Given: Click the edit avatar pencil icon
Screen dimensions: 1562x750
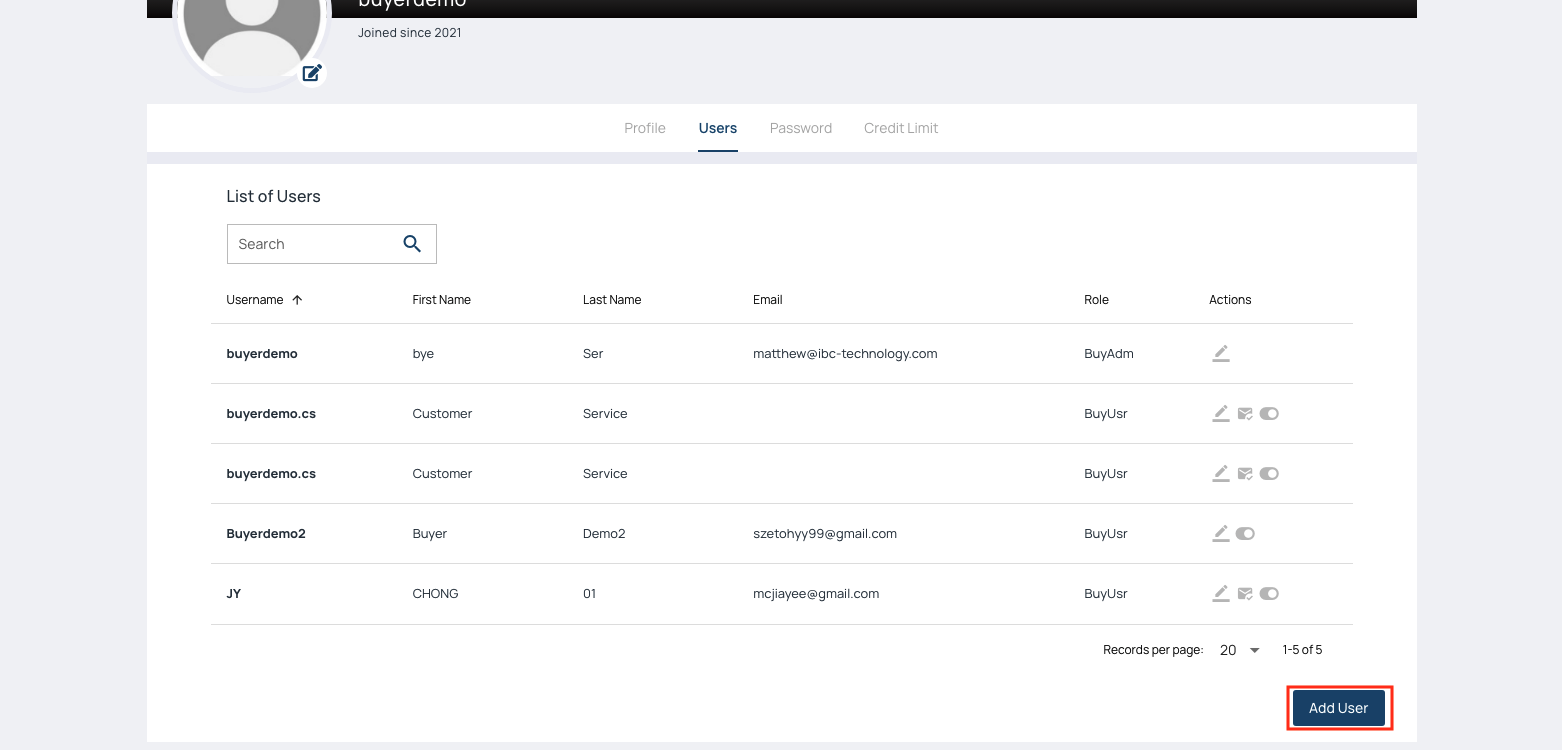Looking at the screenshot, I should 312,72.
